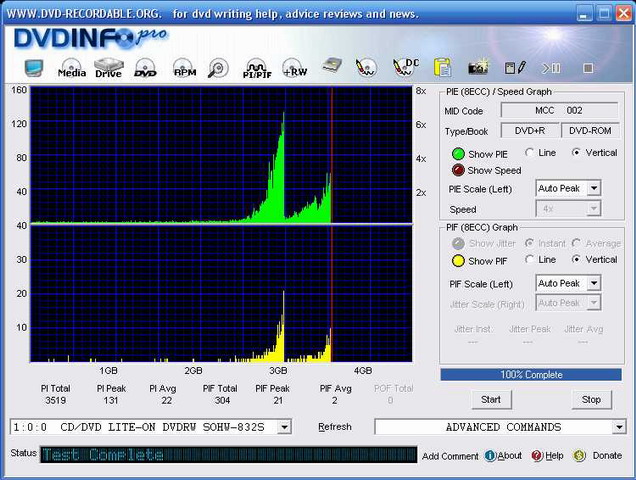Toggle the red Show Speed indicator
The width and height of the screenshot is (636, 480).
coord(458,170)
